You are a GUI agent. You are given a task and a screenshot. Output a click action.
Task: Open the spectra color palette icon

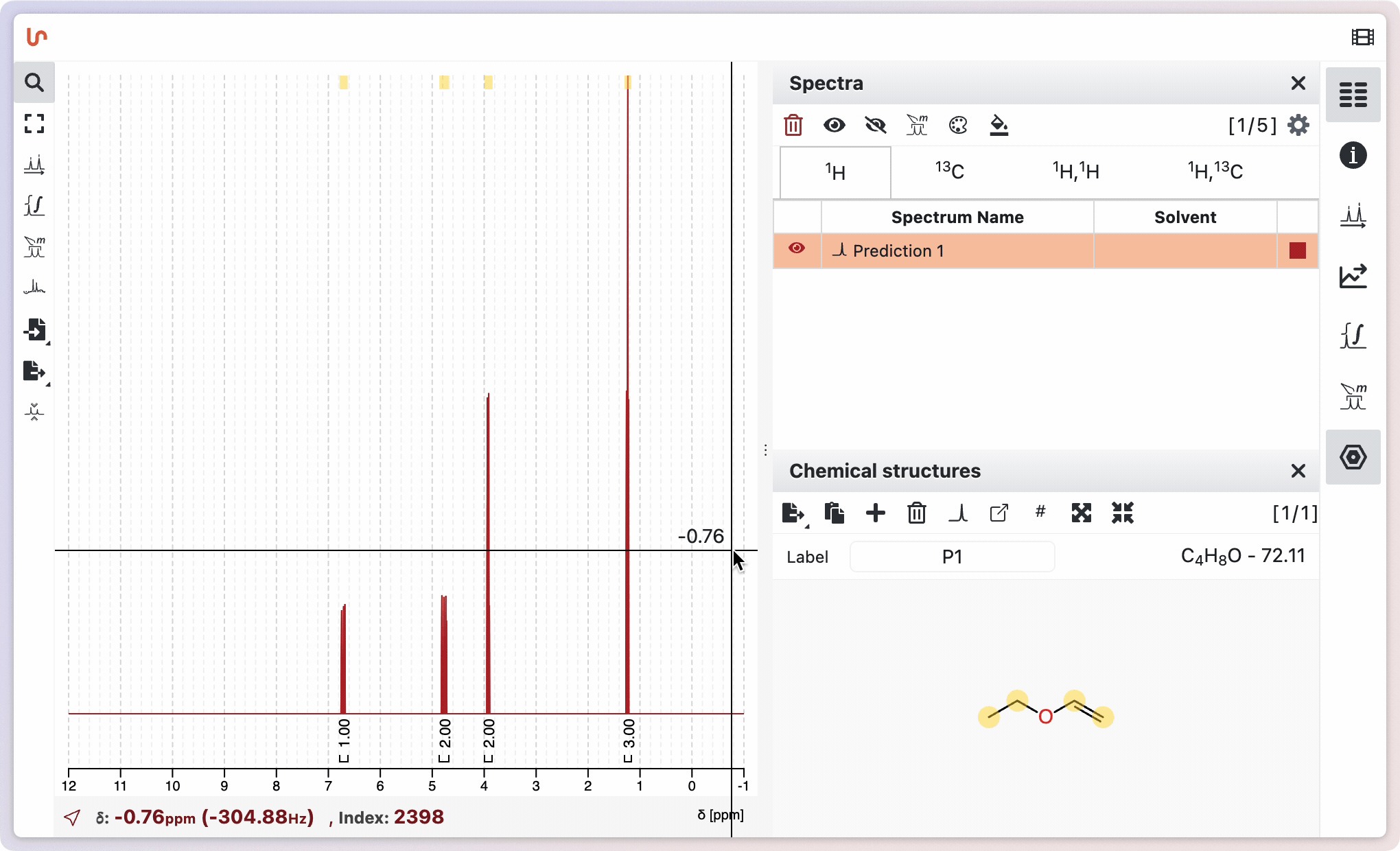click(x=958, y=125)
